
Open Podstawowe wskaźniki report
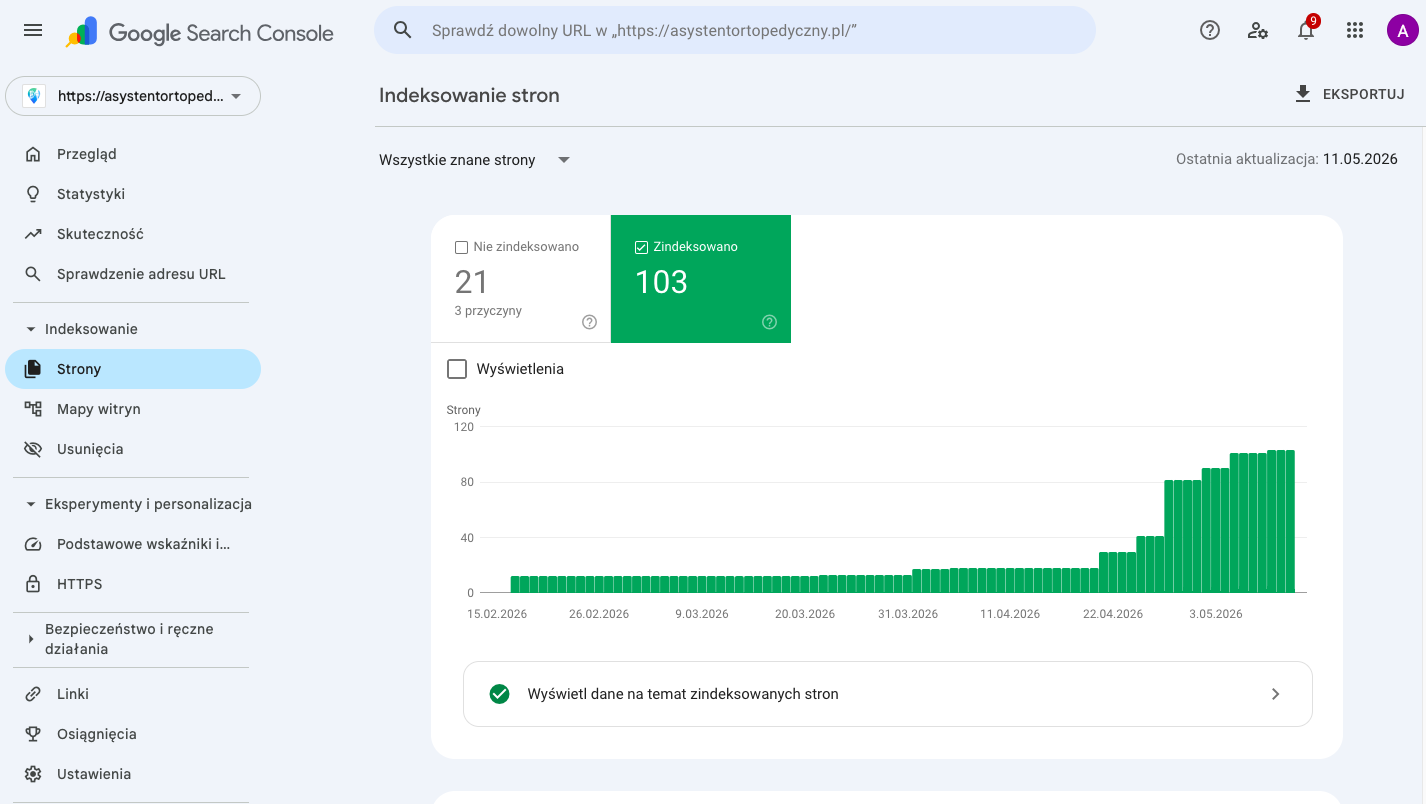[x=131, y=544]
